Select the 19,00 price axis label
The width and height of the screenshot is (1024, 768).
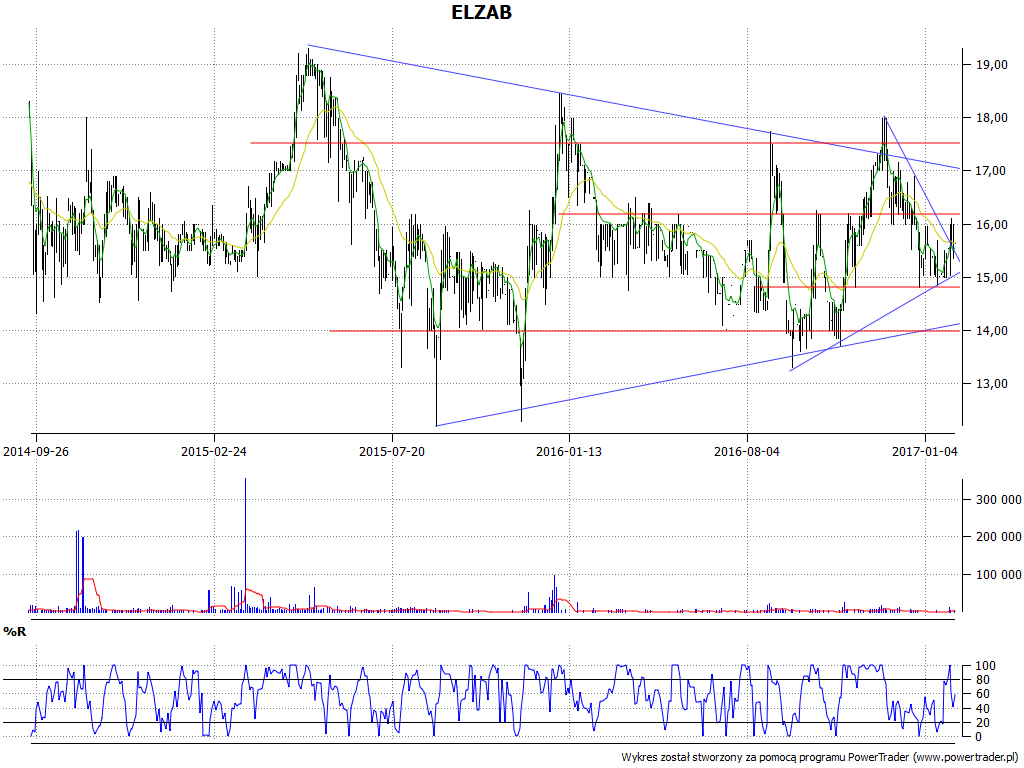[x=991, y=65]
